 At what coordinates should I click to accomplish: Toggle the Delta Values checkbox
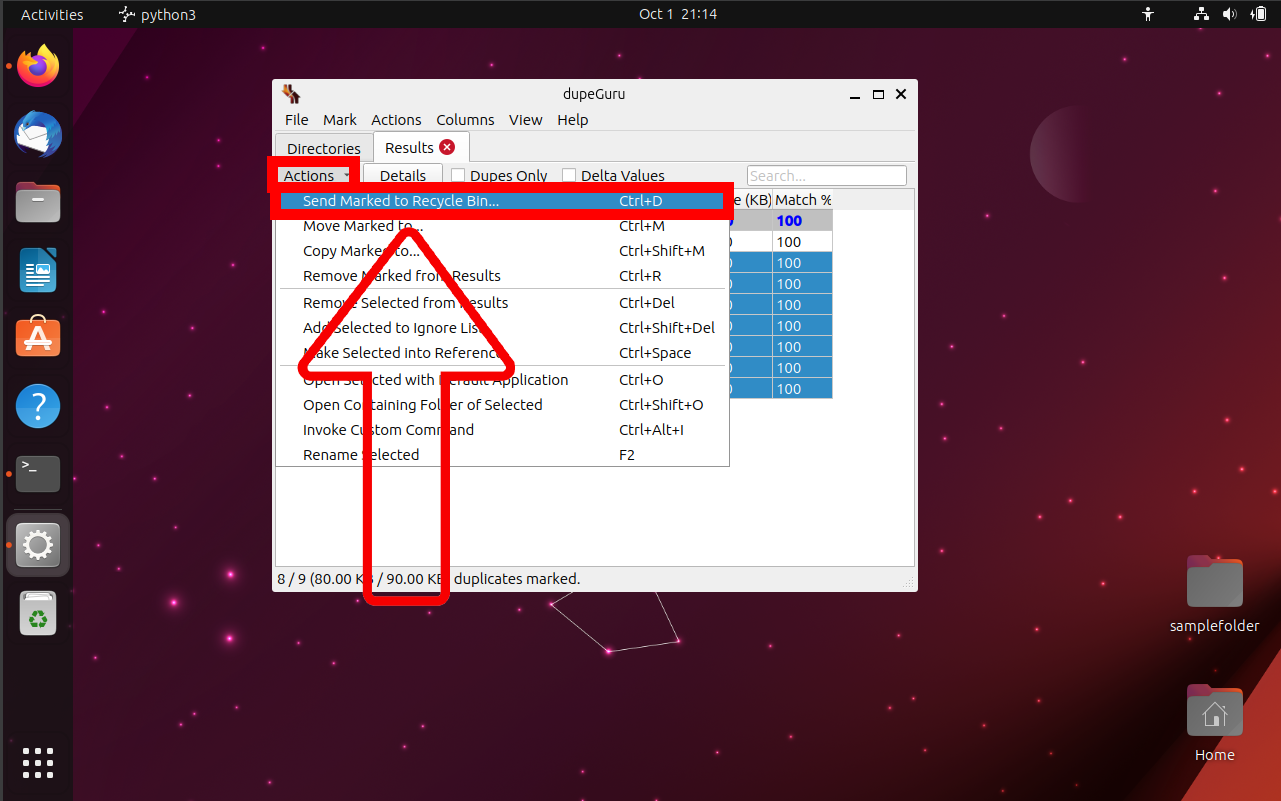[x=569, y=175]
